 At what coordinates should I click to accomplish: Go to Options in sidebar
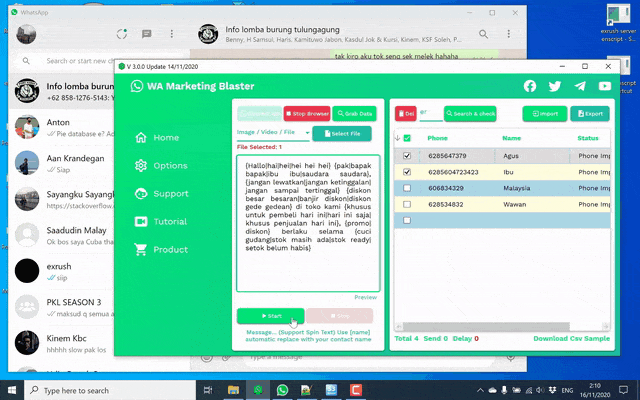[x=169, y=165]
